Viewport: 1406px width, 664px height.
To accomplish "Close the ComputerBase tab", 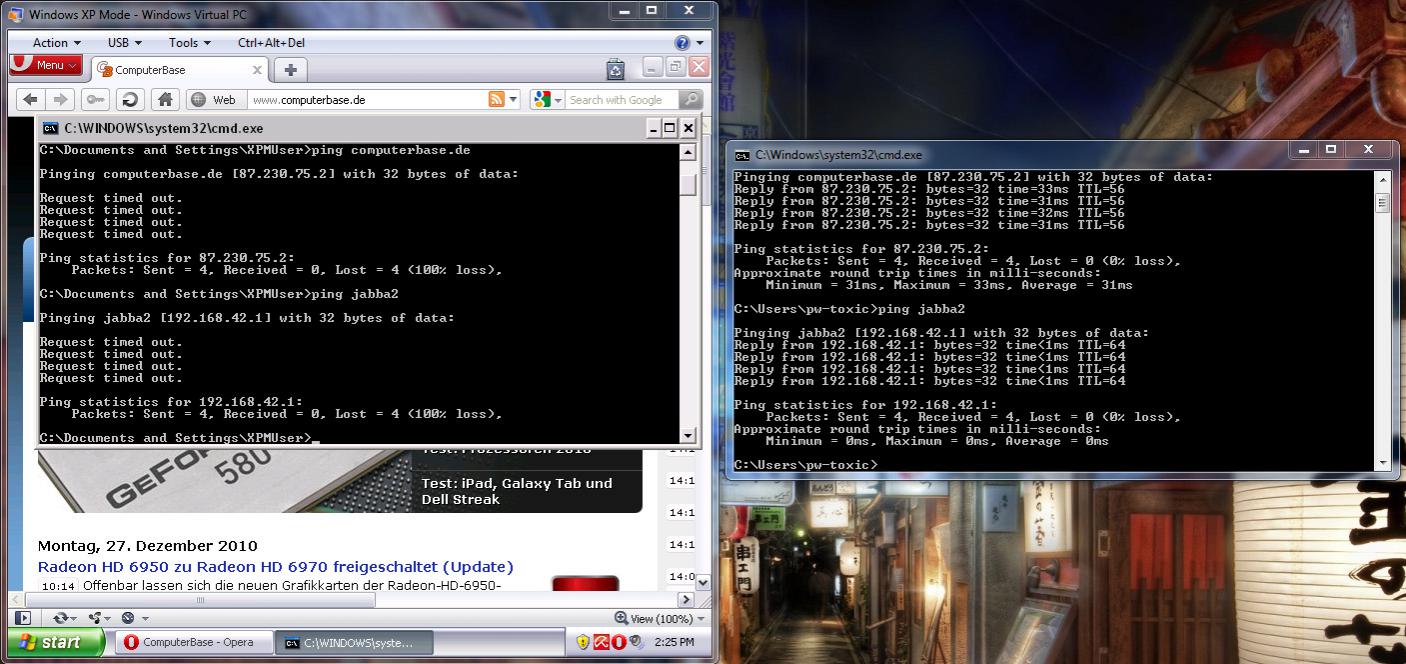I will click(x=257, y=70).
